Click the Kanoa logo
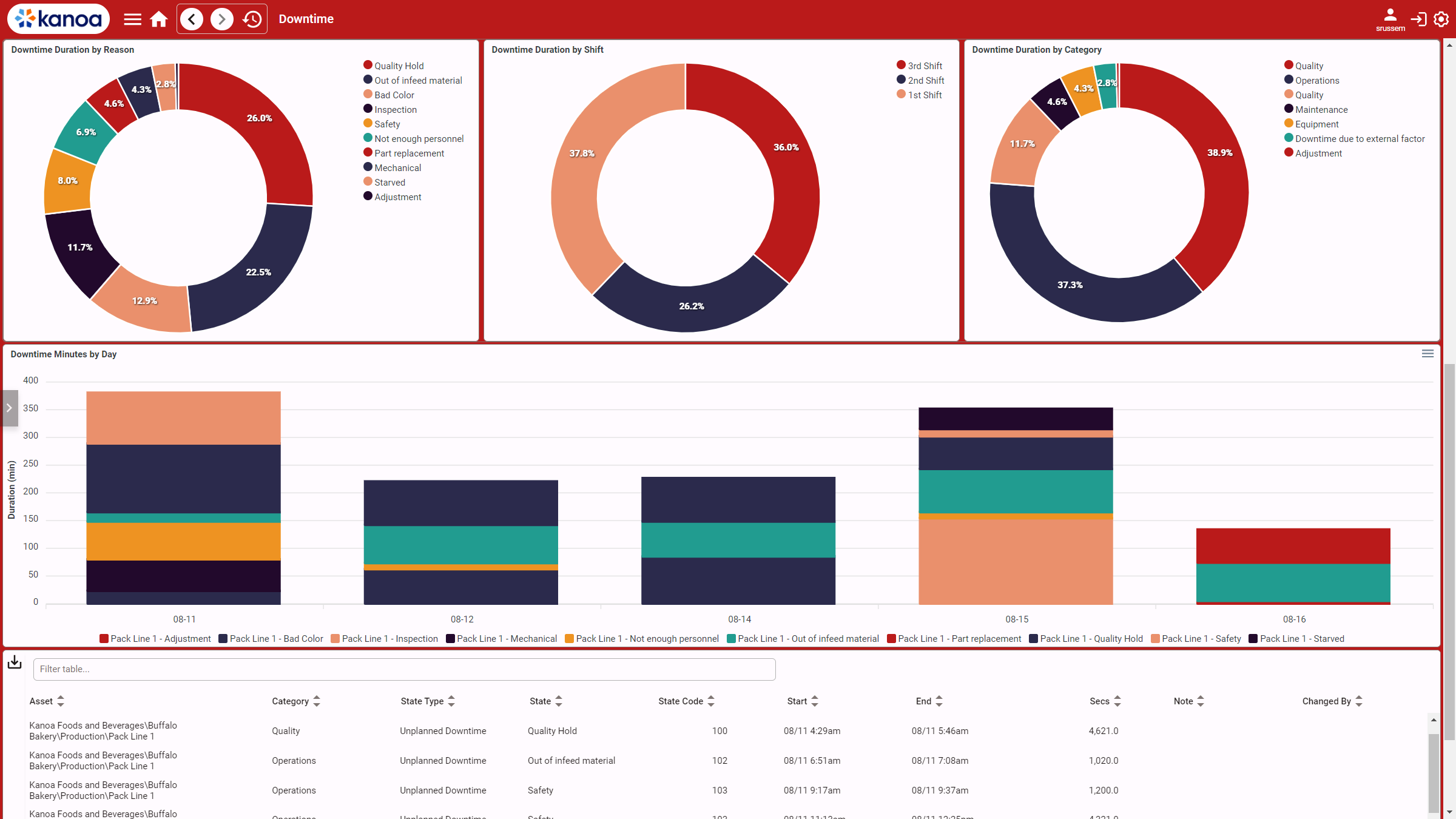This screenshot has width=1456, height=819. pyautogui.click(x=58, y=19)
